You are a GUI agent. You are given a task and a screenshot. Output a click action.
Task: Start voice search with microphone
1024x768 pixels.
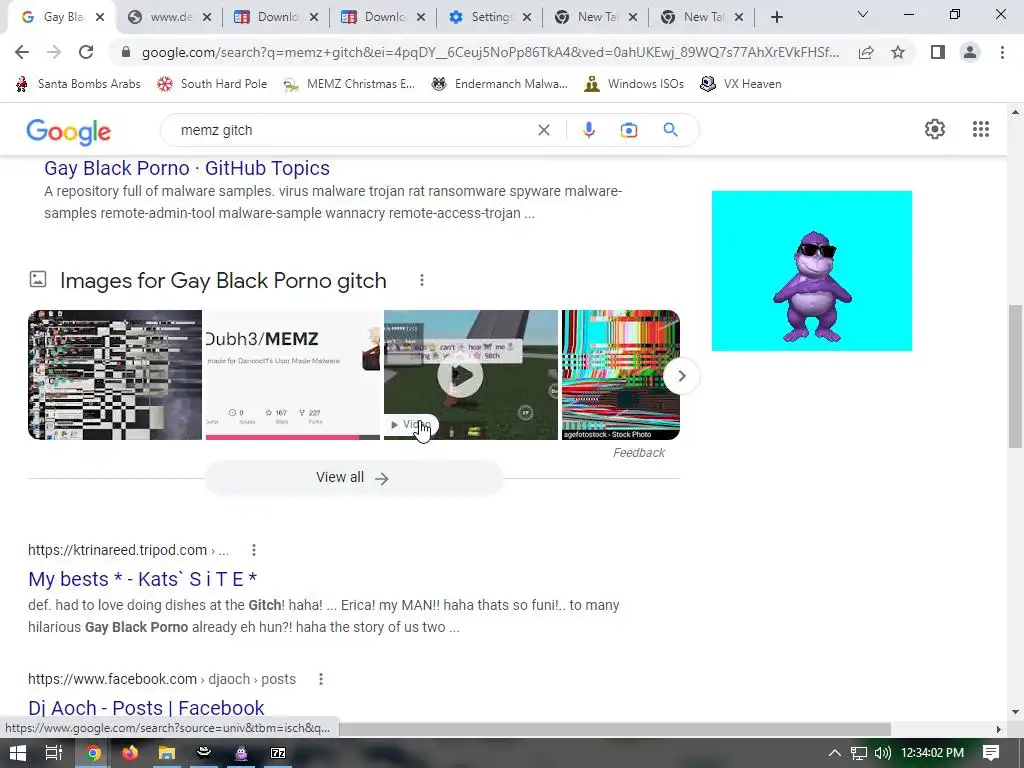point(588,130)
